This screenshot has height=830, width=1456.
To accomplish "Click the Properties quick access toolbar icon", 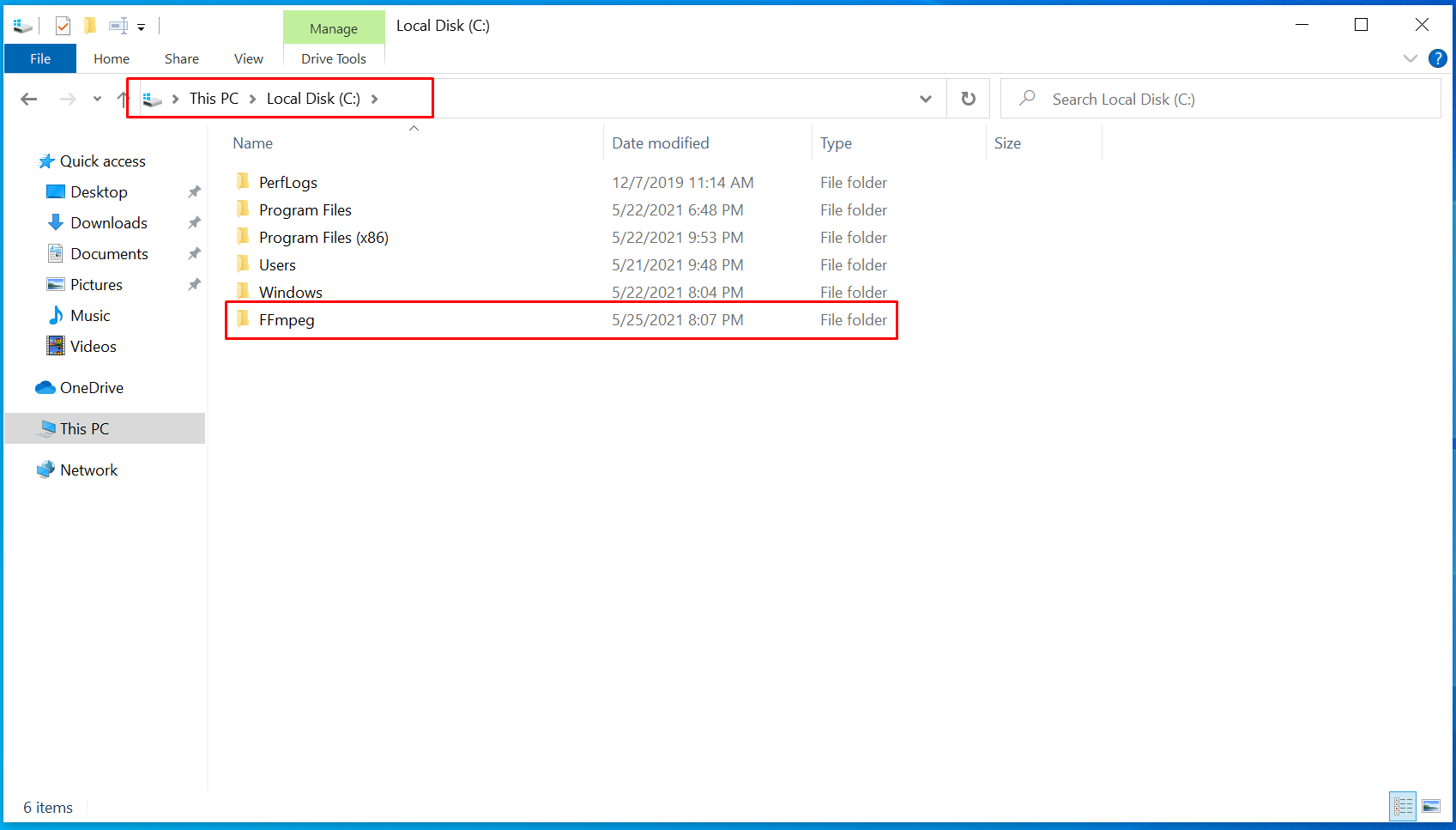I will 63,27.
